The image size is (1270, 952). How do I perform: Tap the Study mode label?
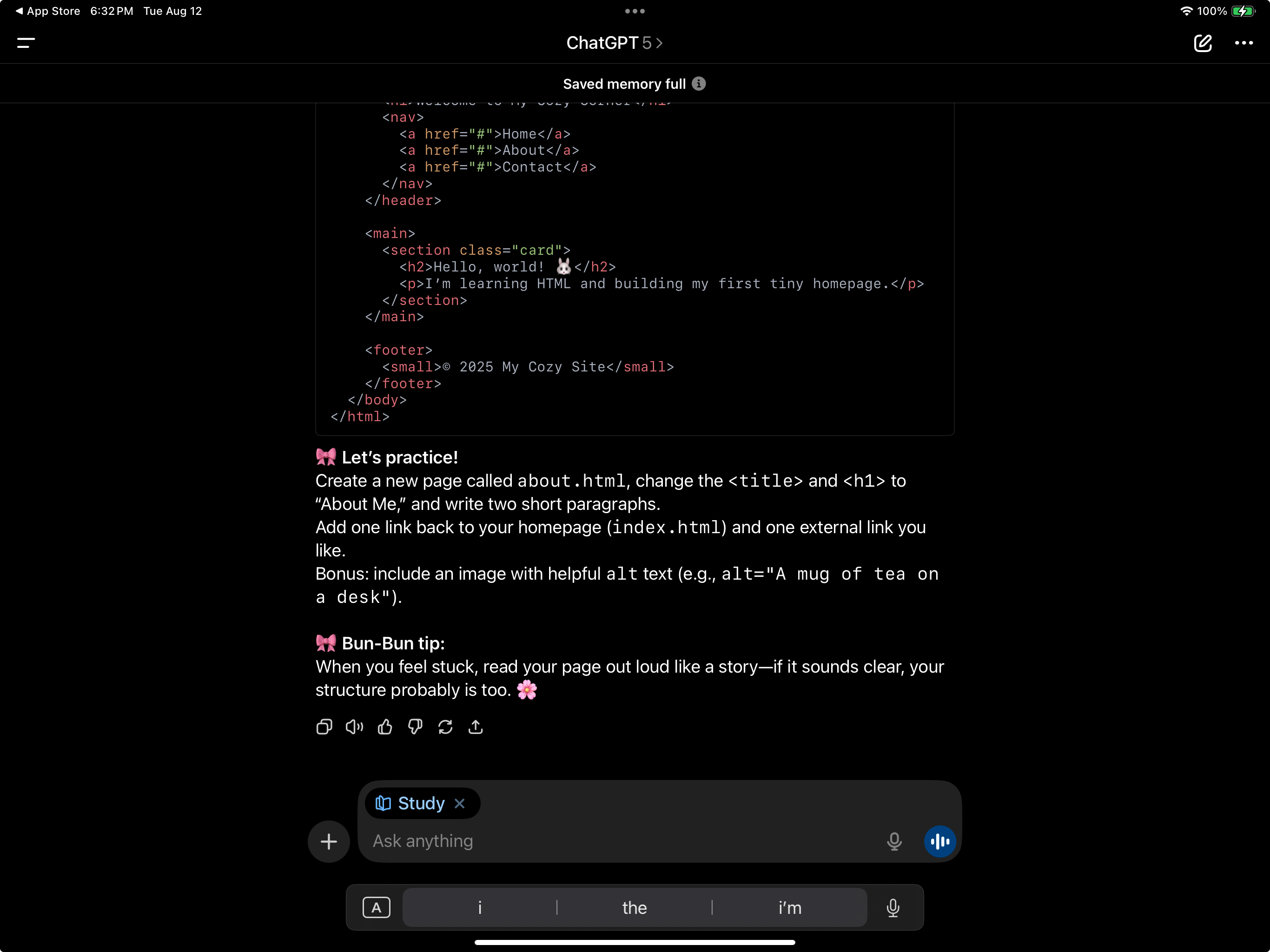421,803
